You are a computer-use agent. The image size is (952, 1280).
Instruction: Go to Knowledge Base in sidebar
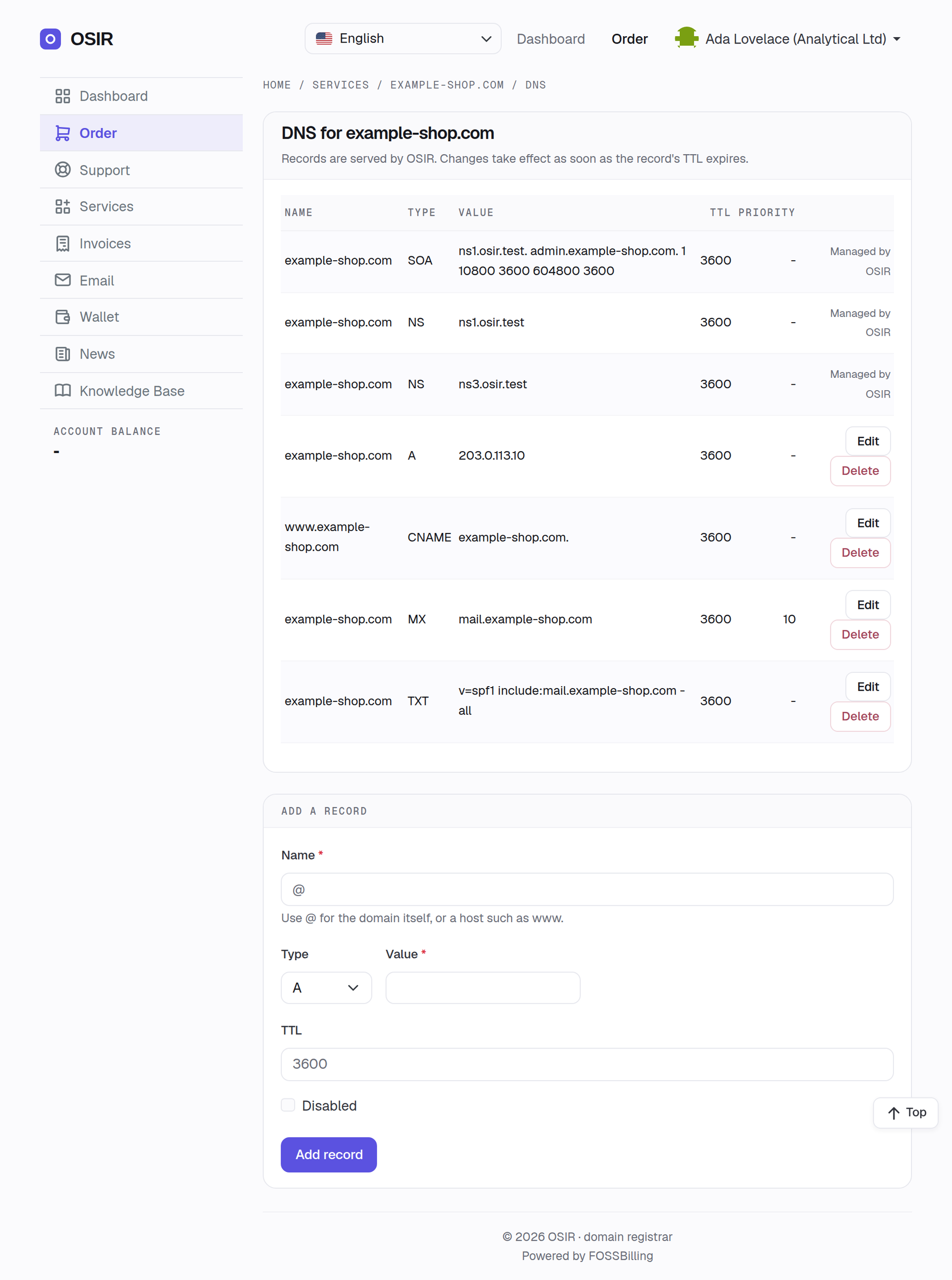coord(141,391)
